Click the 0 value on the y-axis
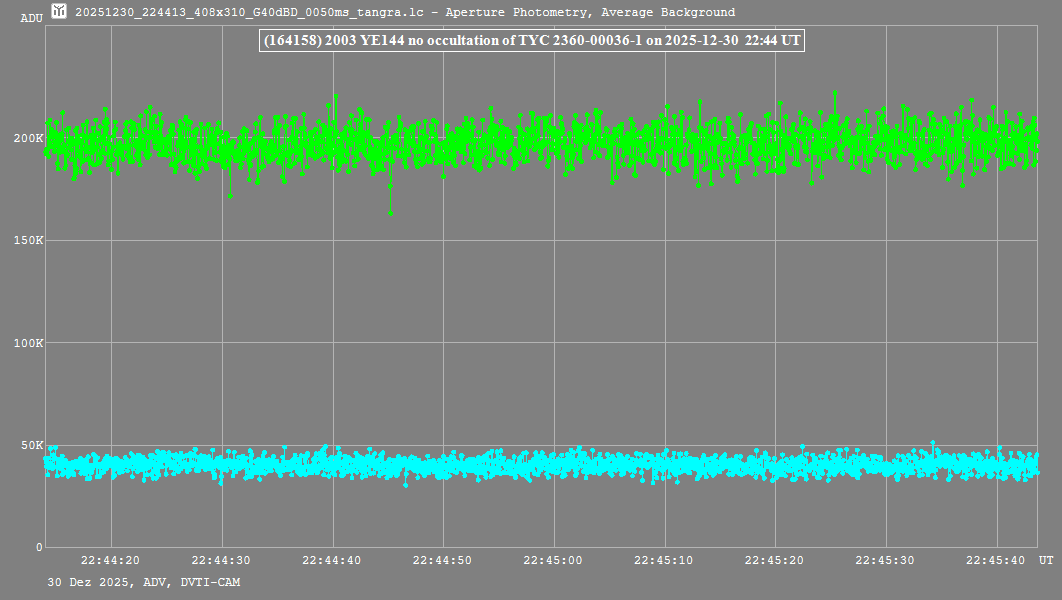The height and width of the screenshot is (600, 1062). (39, 547)
